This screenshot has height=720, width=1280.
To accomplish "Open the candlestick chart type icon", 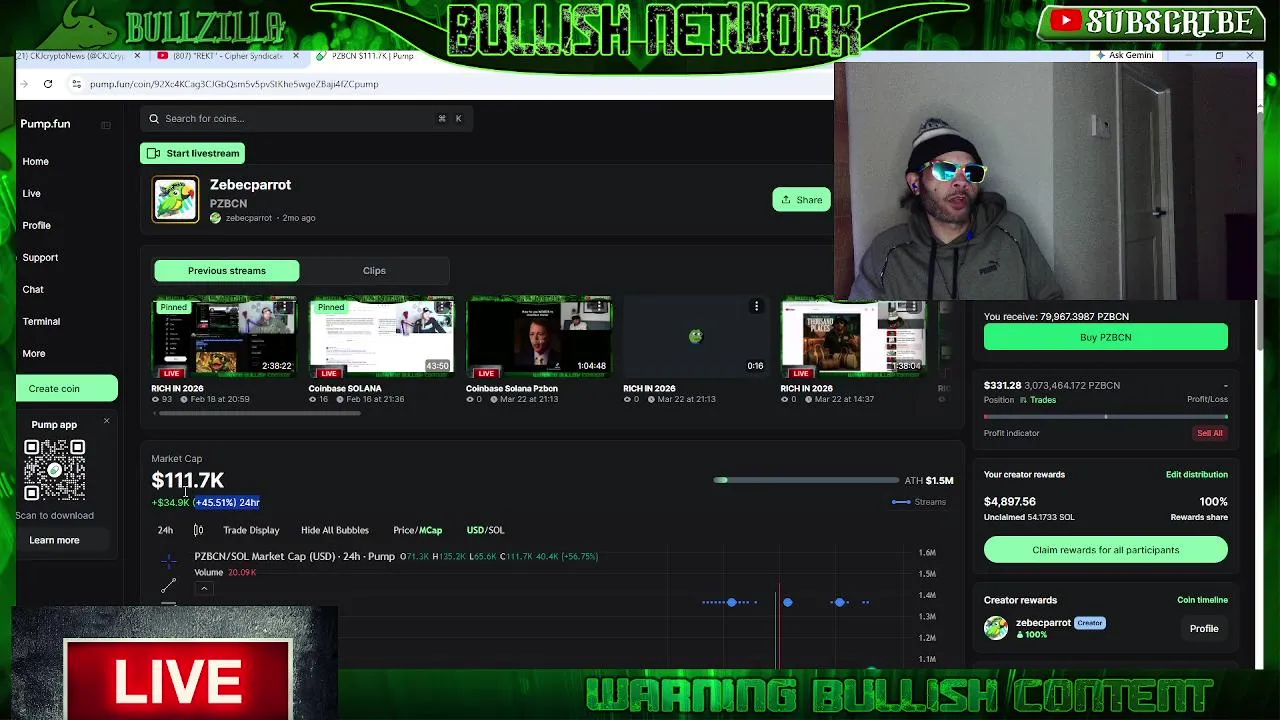I will coord(198,530).
